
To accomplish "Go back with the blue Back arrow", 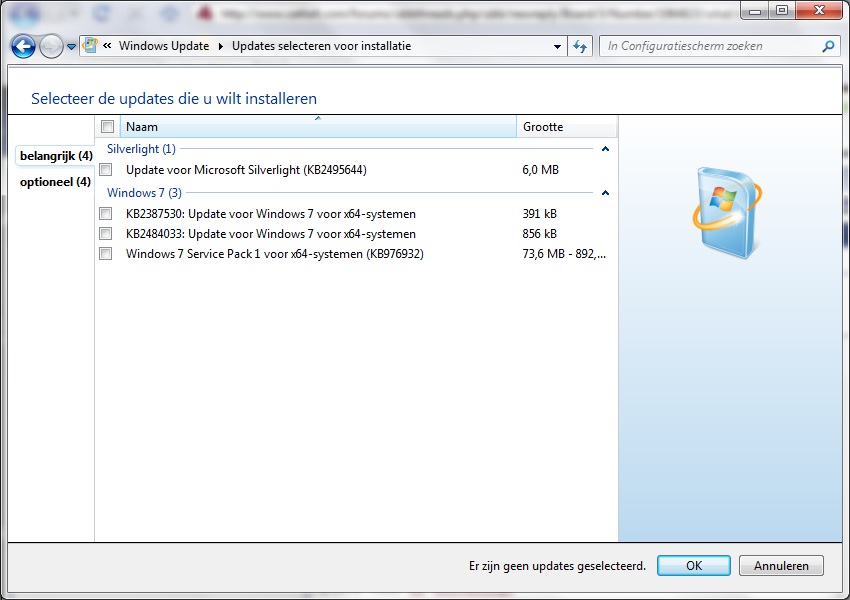I will 23,47.
